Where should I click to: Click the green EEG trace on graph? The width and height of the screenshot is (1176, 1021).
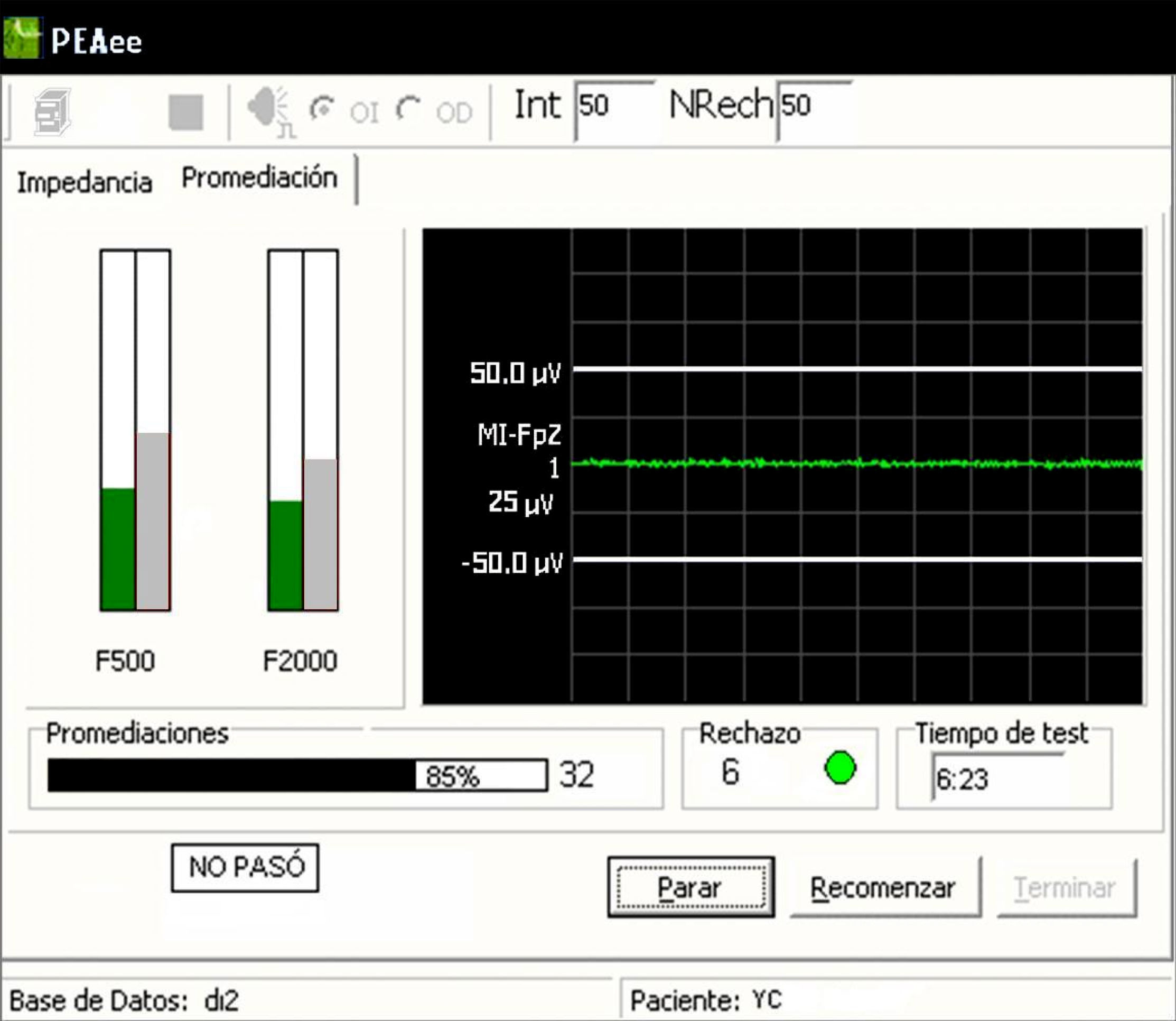point(854,464)
